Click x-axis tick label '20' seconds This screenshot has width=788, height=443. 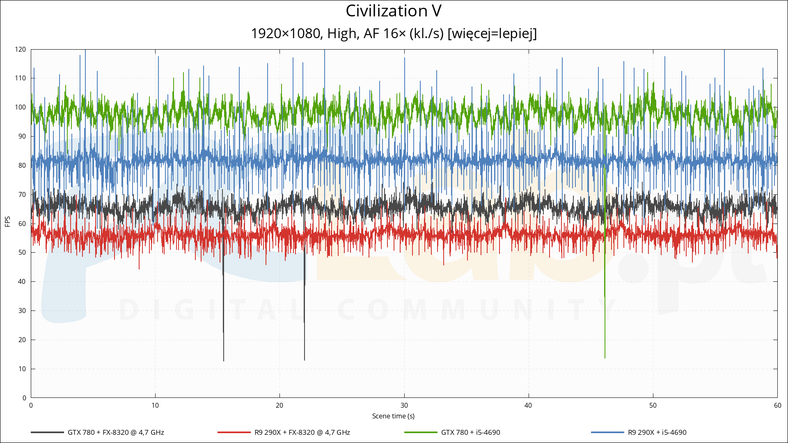[279, 405]
